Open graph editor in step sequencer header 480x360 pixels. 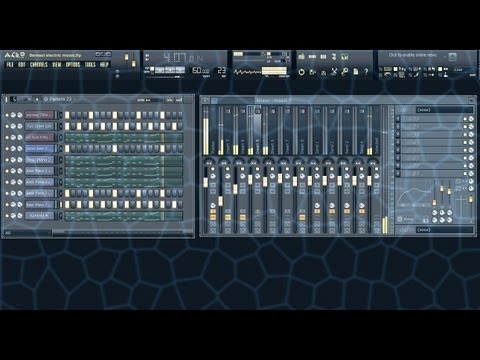click(170, 100)
